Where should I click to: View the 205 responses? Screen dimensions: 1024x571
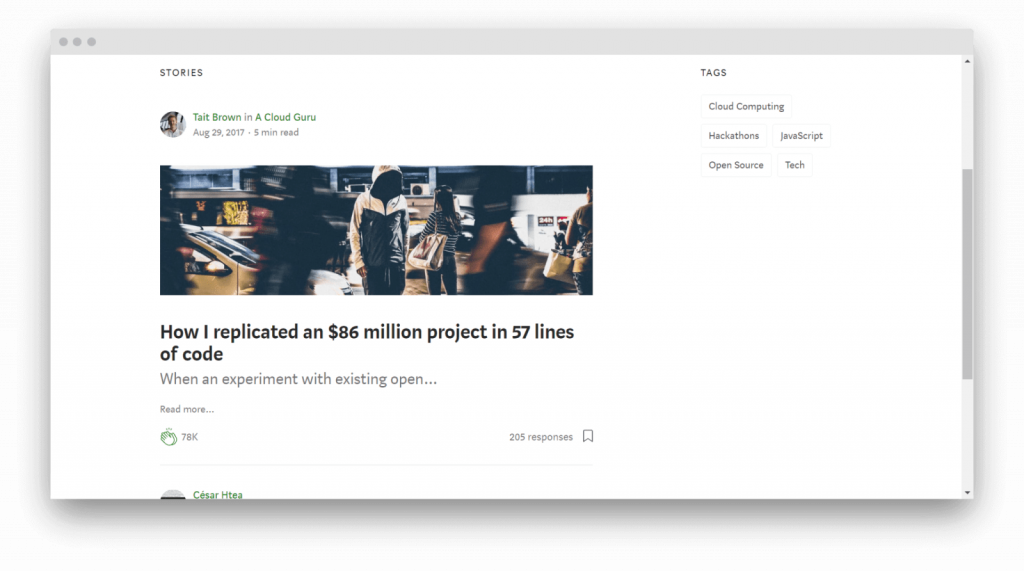(540, 437)
